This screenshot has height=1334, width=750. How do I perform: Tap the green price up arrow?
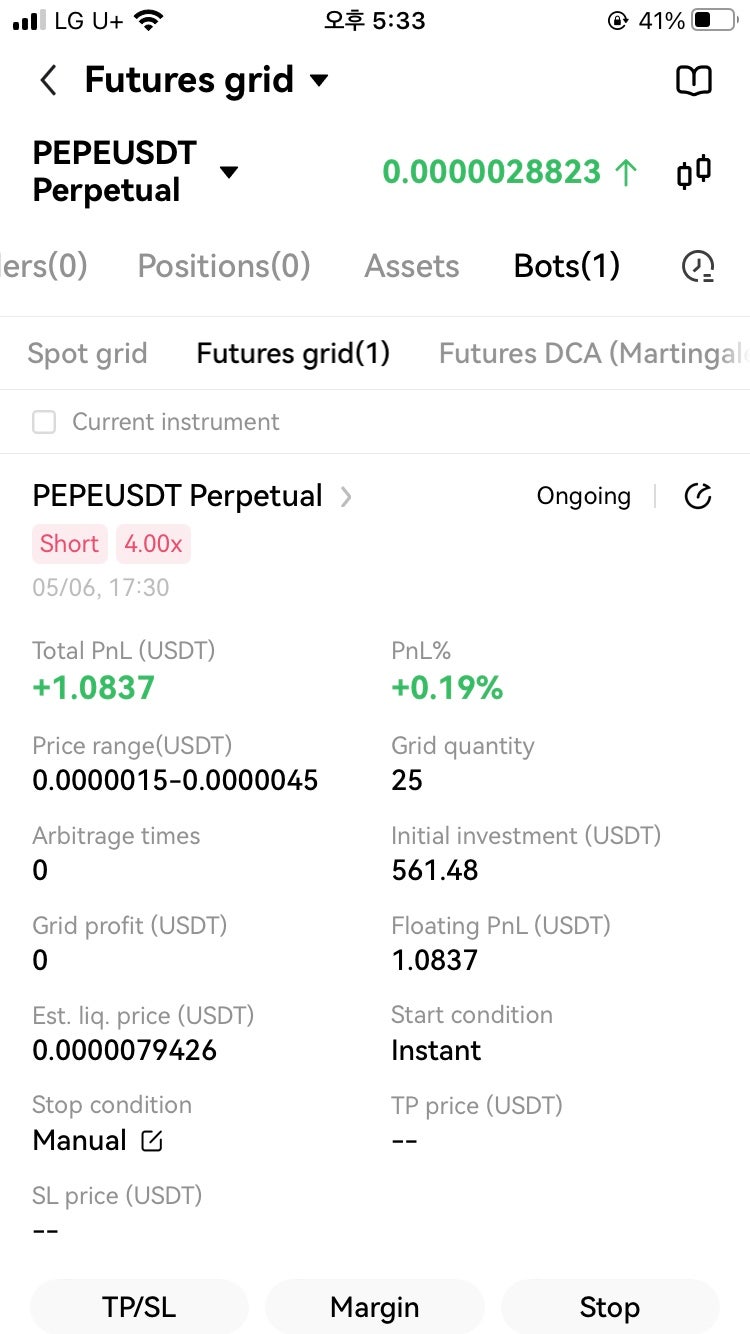[x=626, y=172]
